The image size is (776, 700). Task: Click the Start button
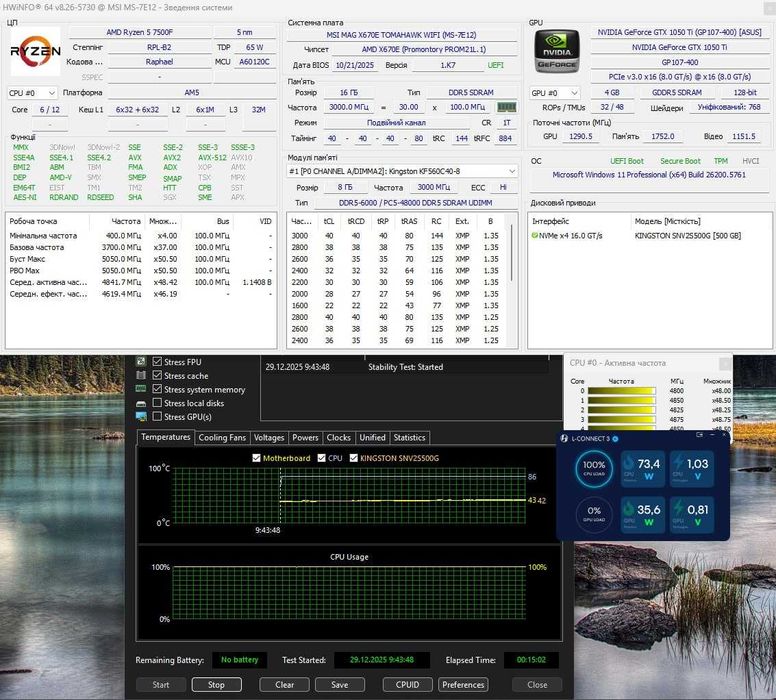point(161,685)
